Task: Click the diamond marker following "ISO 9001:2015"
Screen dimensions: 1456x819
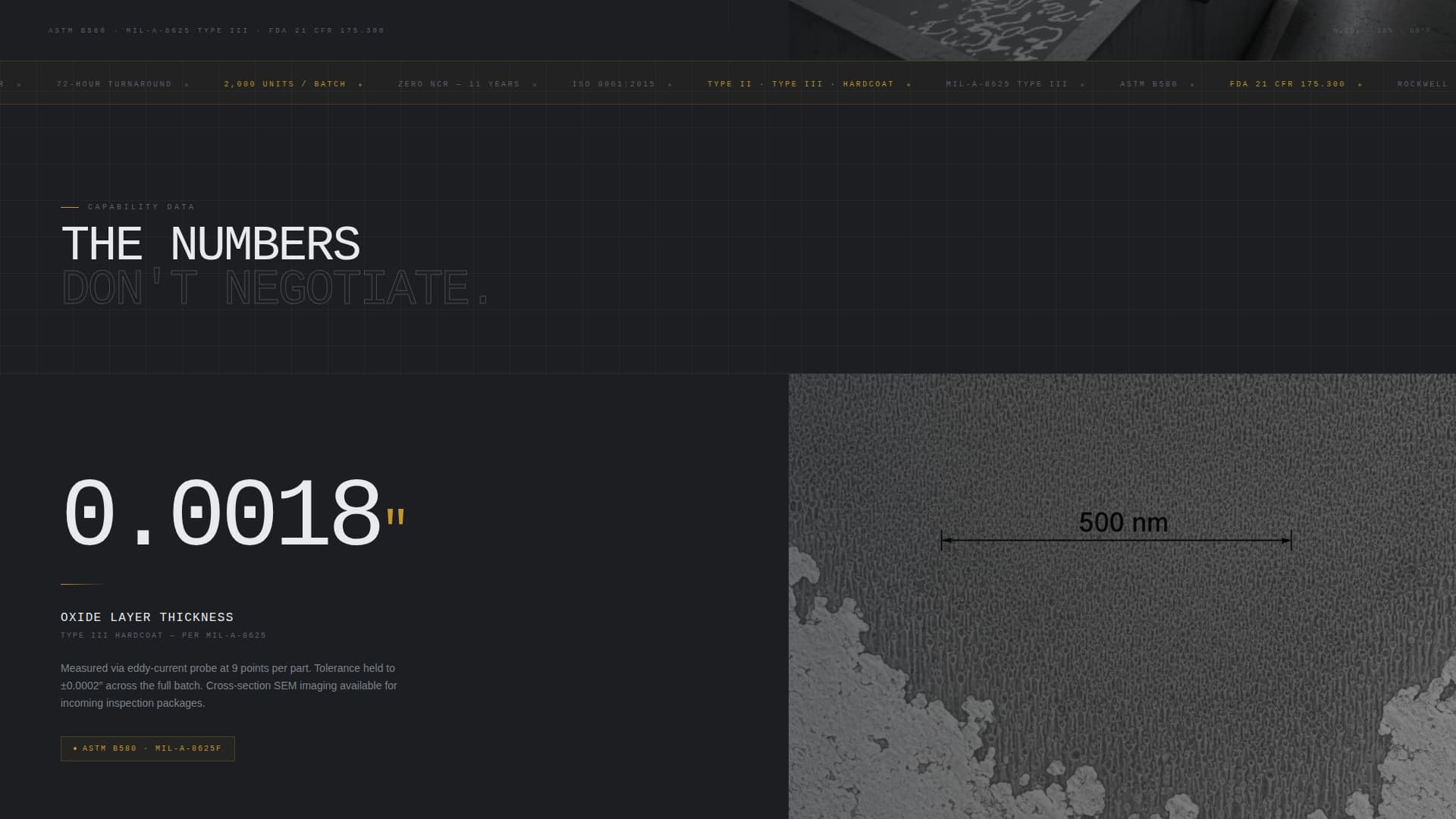Action: 670,84
